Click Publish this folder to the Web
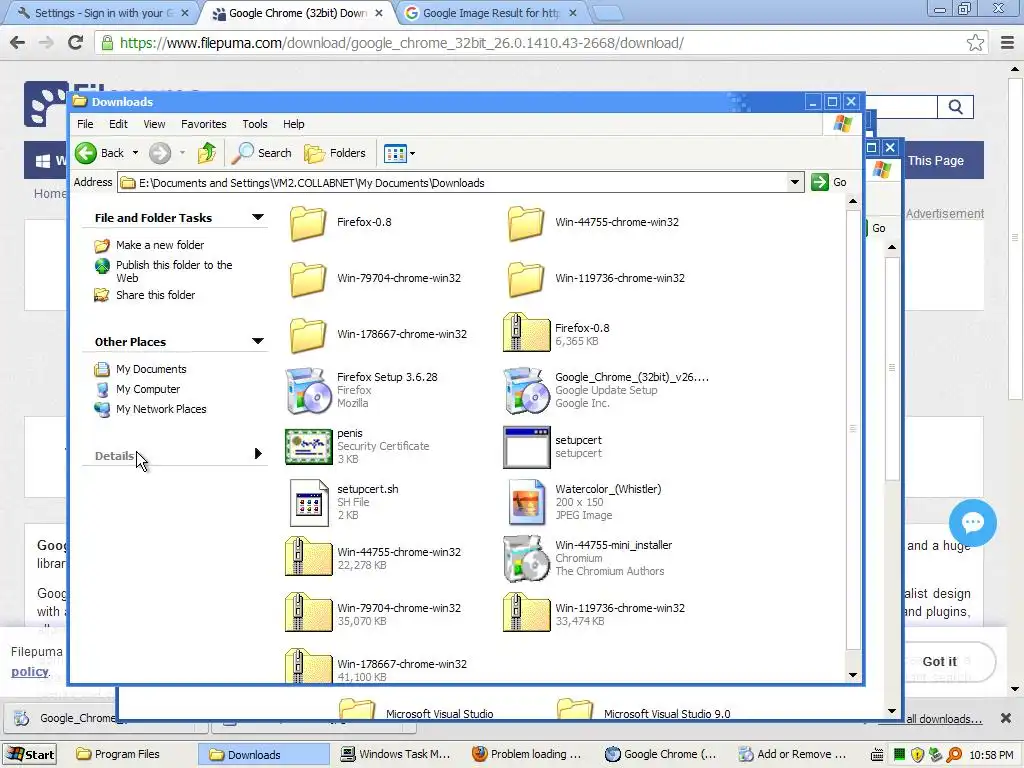Image resolution: width=1024 pixels, height=768 pixels. click(x=174, y=271)
